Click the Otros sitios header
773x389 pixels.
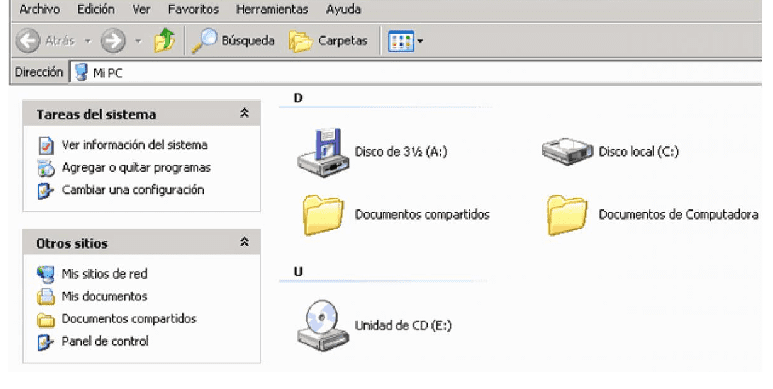click(141, 243)
